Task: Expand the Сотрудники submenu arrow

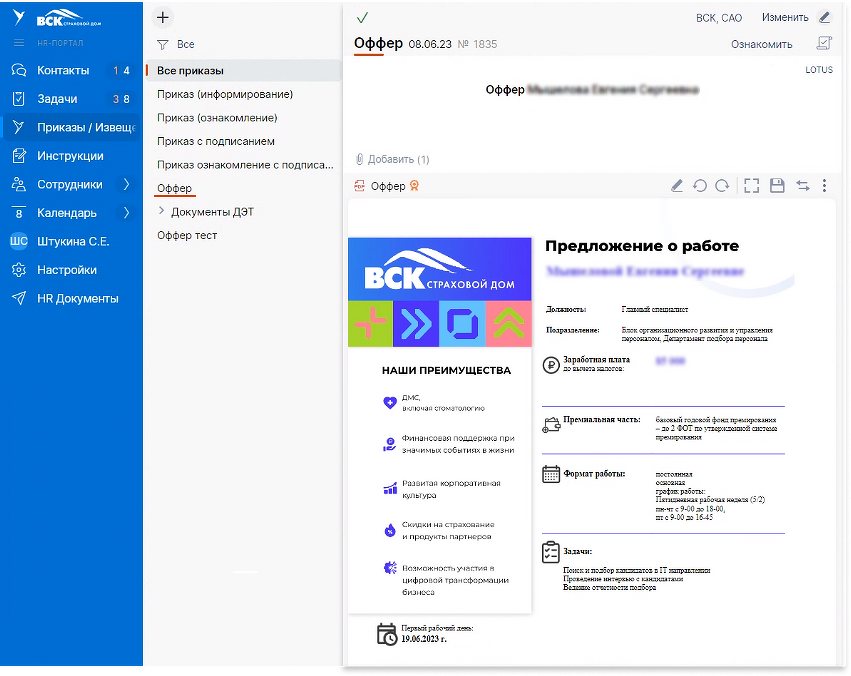Action: (x=127, y=185)
